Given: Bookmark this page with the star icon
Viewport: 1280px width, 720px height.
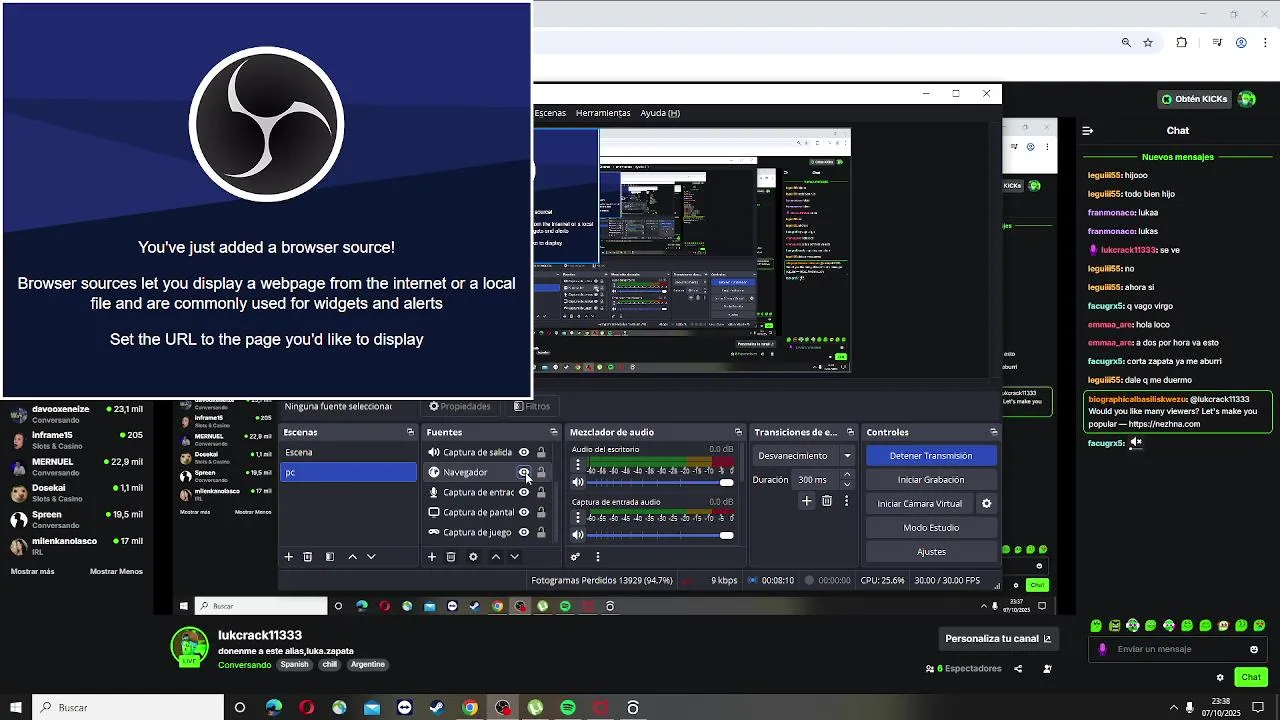Looking at the screenshot, I should (1148, 43).
